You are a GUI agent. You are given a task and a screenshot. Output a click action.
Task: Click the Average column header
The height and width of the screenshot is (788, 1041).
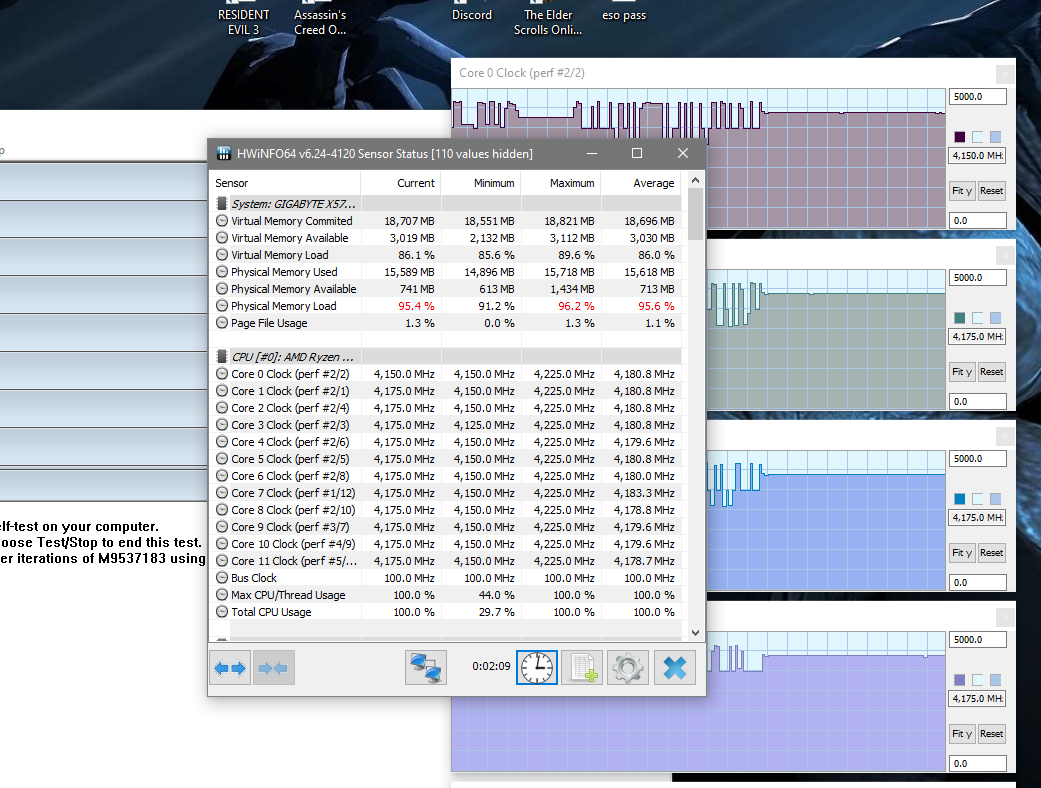653,183
